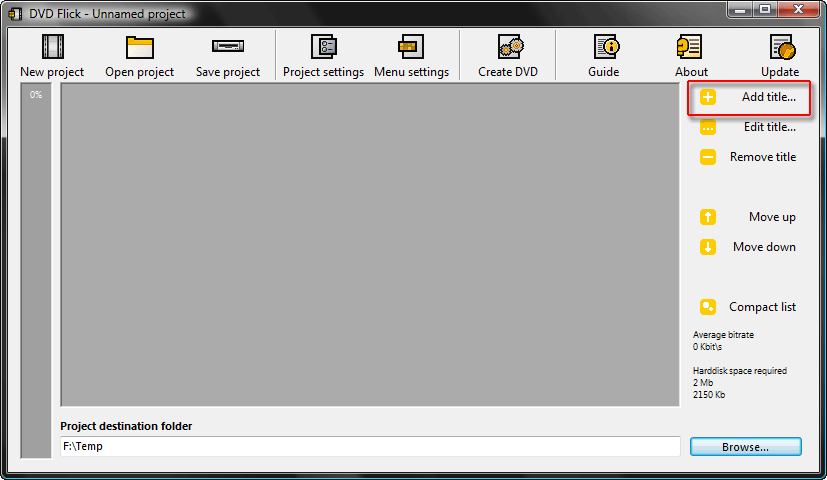Click the Save project label text
The image size is (827, 480).
pos(228,72)
